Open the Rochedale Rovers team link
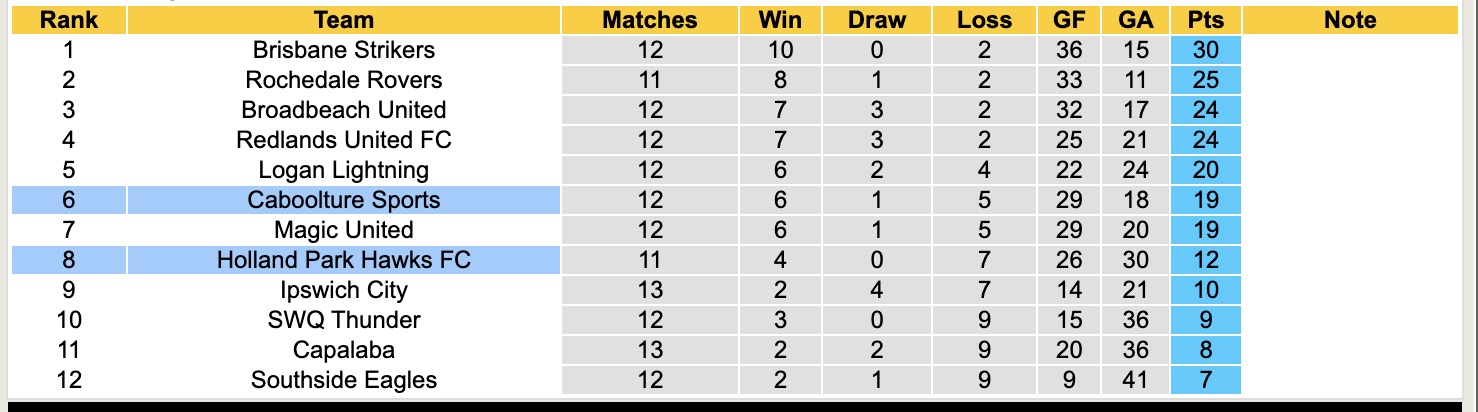The height and width of the screenshot is (412, 1478). tap(343, 80)
